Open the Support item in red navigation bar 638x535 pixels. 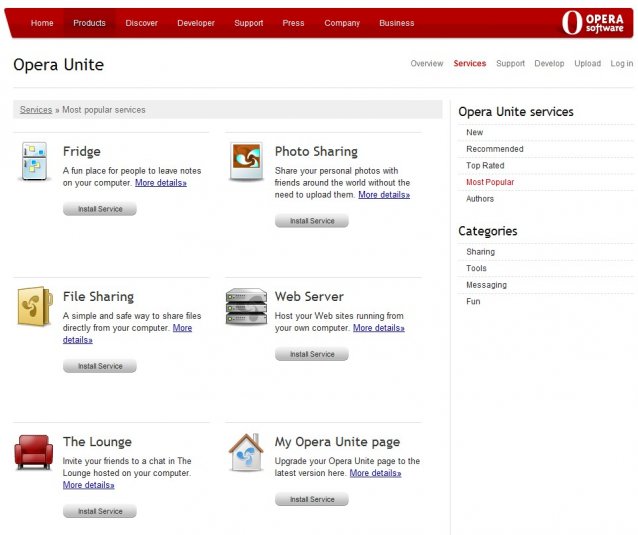point(249,23)
